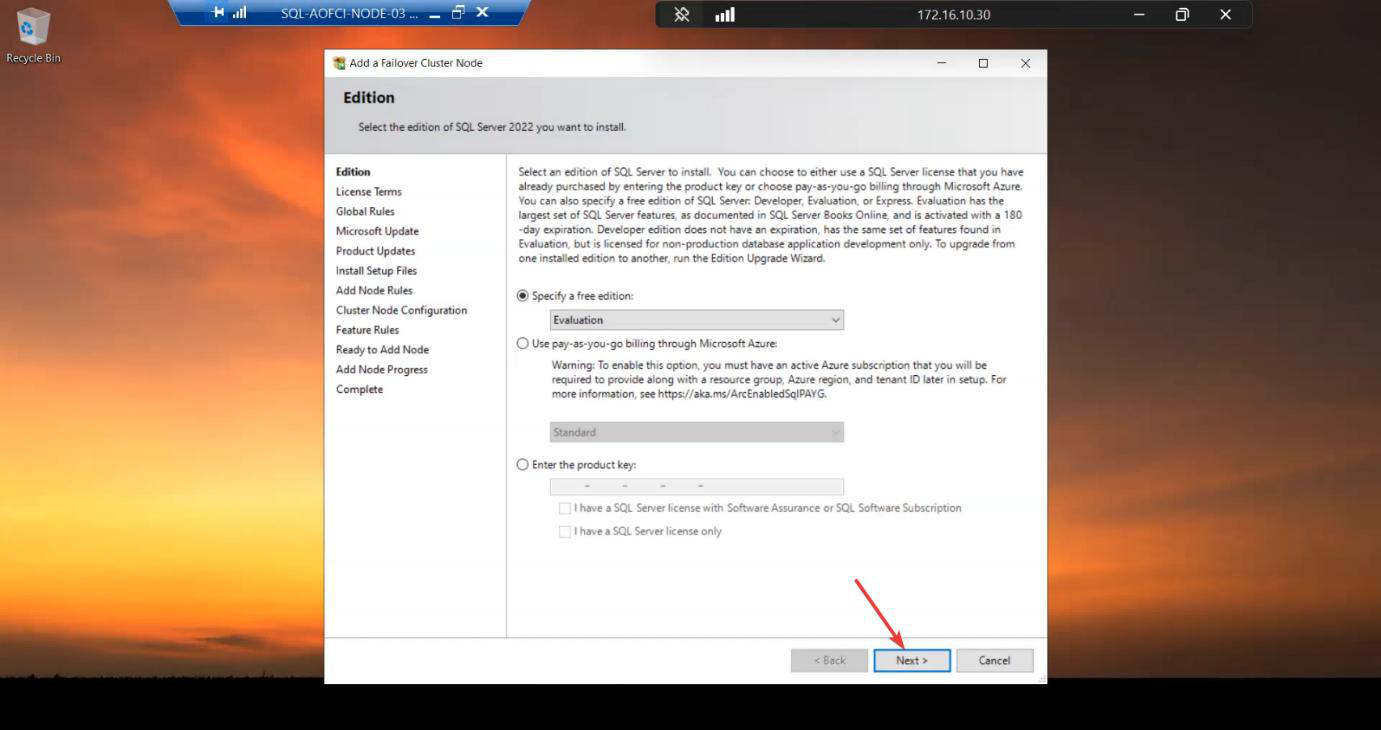
Task: Click the setup icon in dialog title bar
Action: pyautogui.click(x=340, y=63)
